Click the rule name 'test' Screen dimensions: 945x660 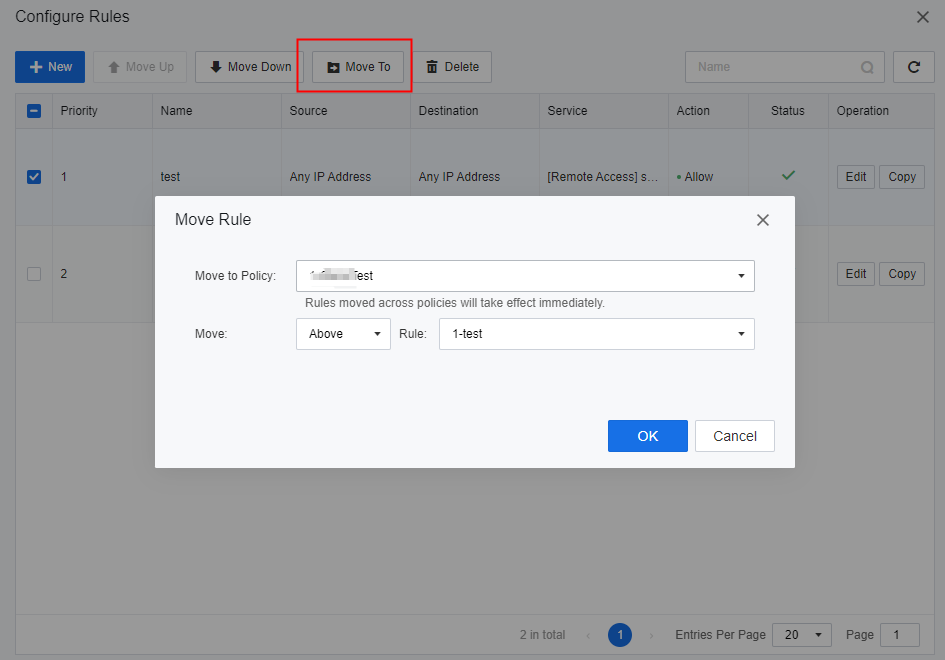point(170,177)
